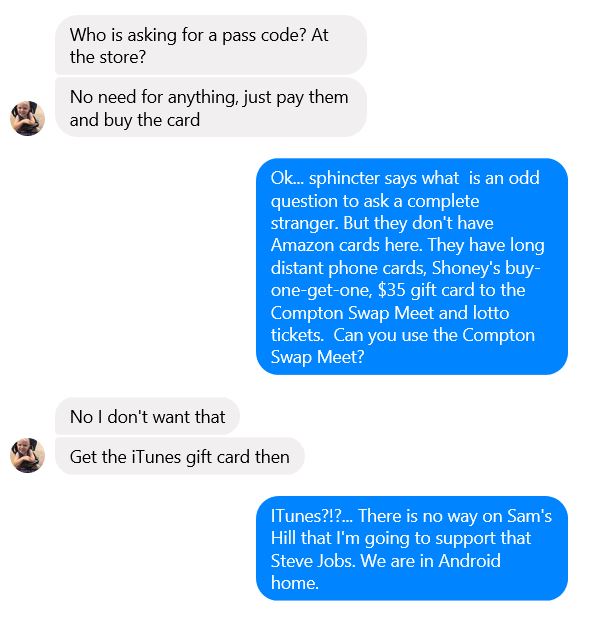The width and height of the screenshot is (594, 618).
Task: Click the word 'Amazon' in the blue message
Action: tap(302, 245)
